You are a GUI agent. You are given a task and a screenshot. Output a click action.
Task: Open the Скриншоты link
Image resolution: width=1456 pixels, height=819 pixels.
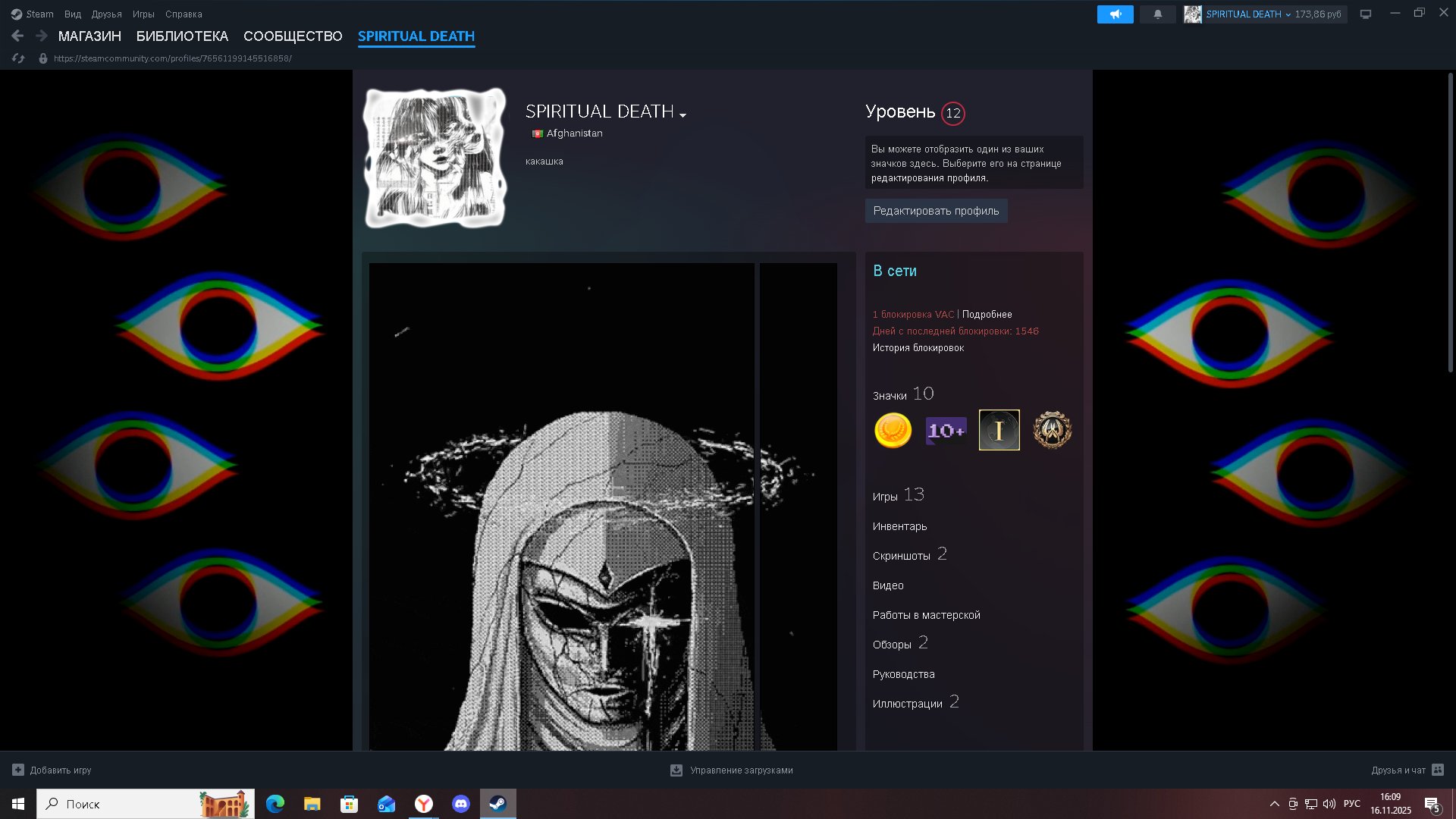[x=901, y=556]
